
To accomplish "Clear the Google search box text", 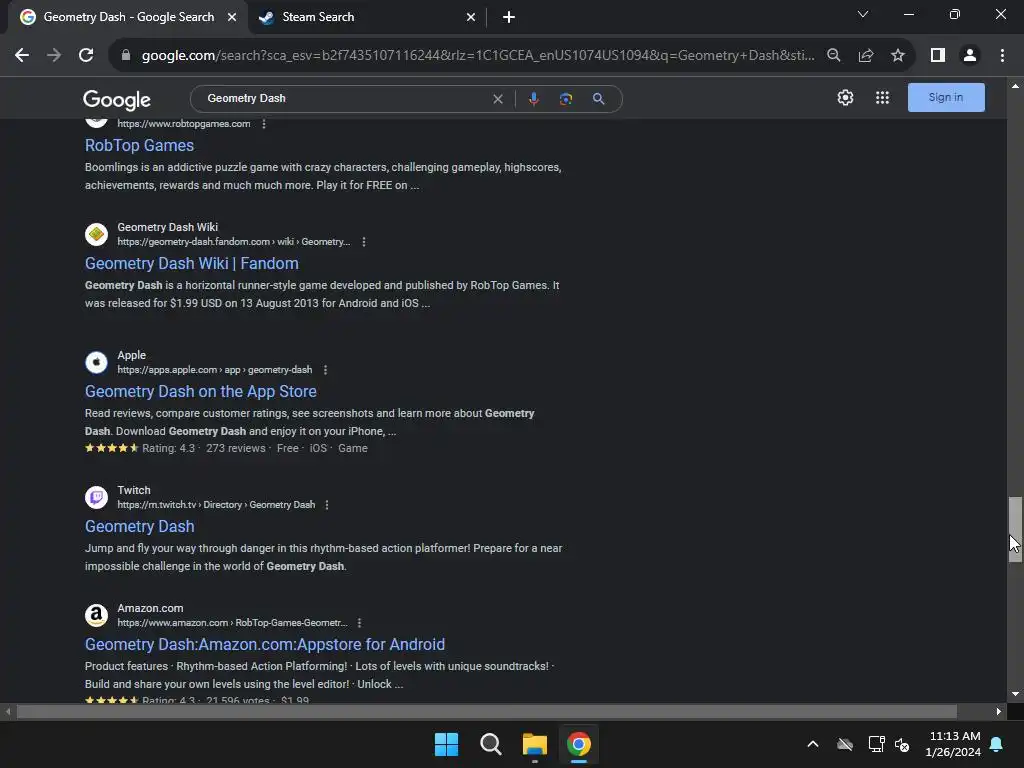I will click(x=498, y=99).
